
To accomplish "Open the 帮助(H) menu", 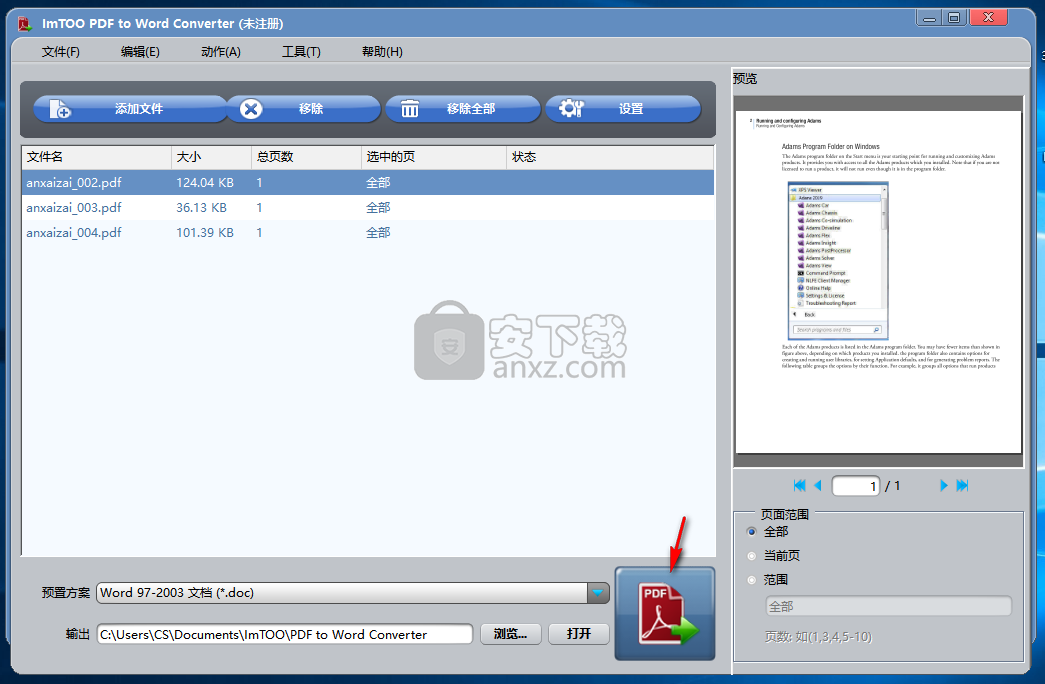I will 382,52.
